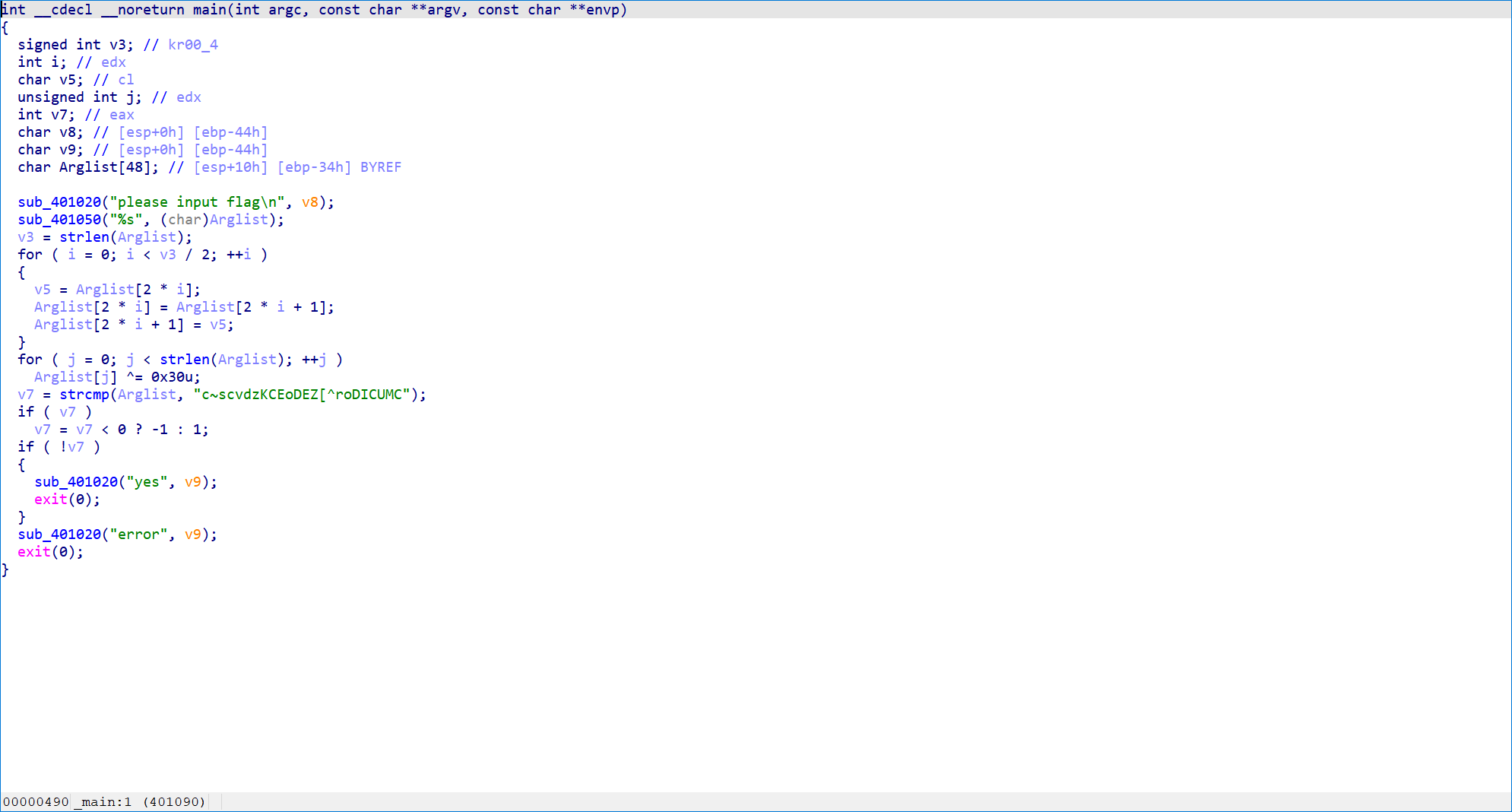Click the "please input flag\n" string
This screenshot has height=812, width=1512.
197,202
